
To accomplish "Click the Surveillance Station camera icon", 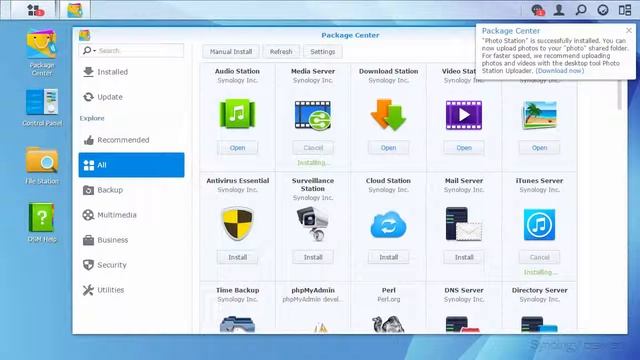I will click(x=313, y=224).
